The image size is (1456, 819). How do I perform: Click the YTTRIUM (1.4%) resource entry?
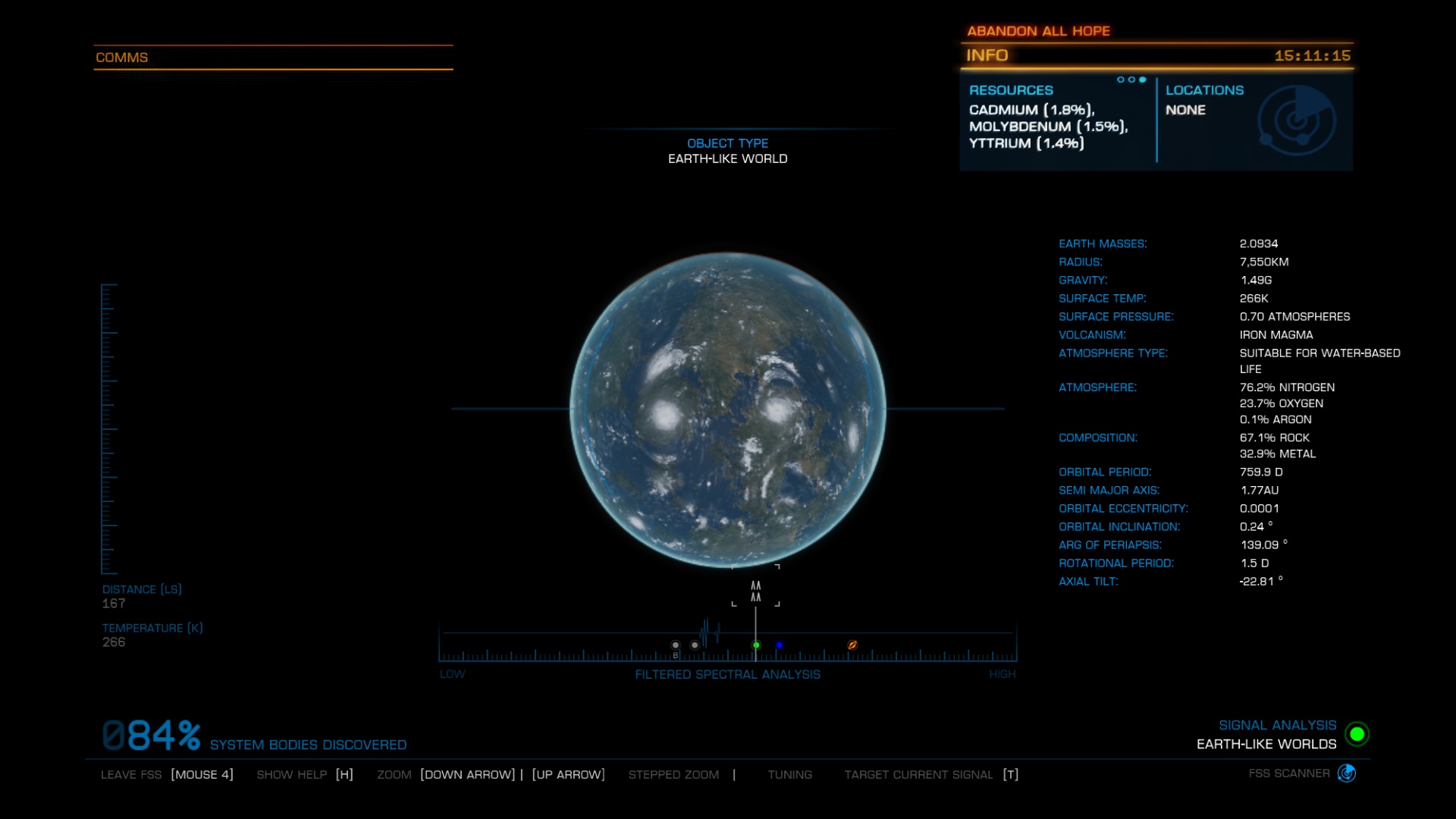pos(1026,143)
